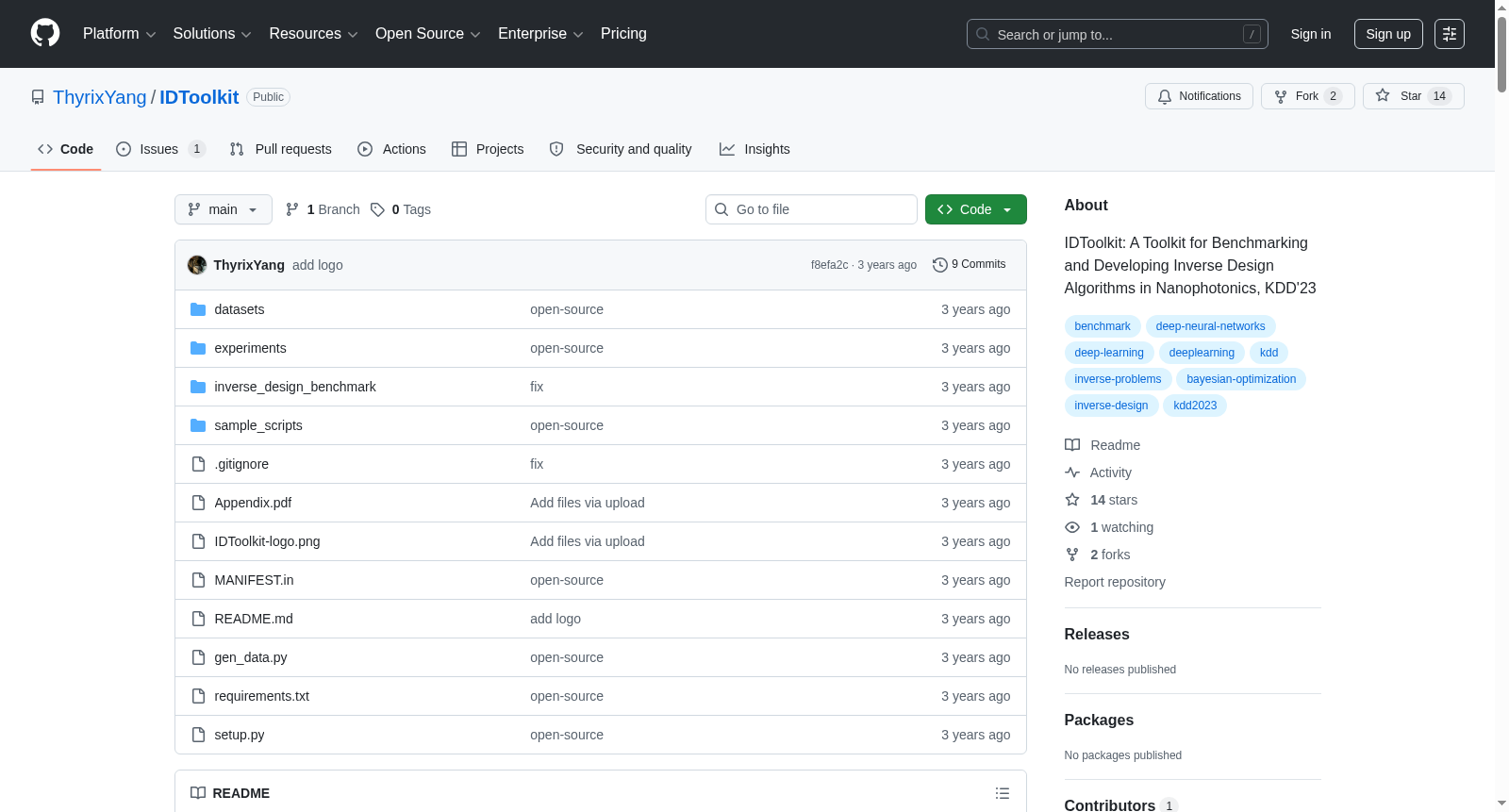Click the Readme book icon in About
The height and width of the screenshot is (812, 1509).
pyautogui.click(x=1072, y=445)
